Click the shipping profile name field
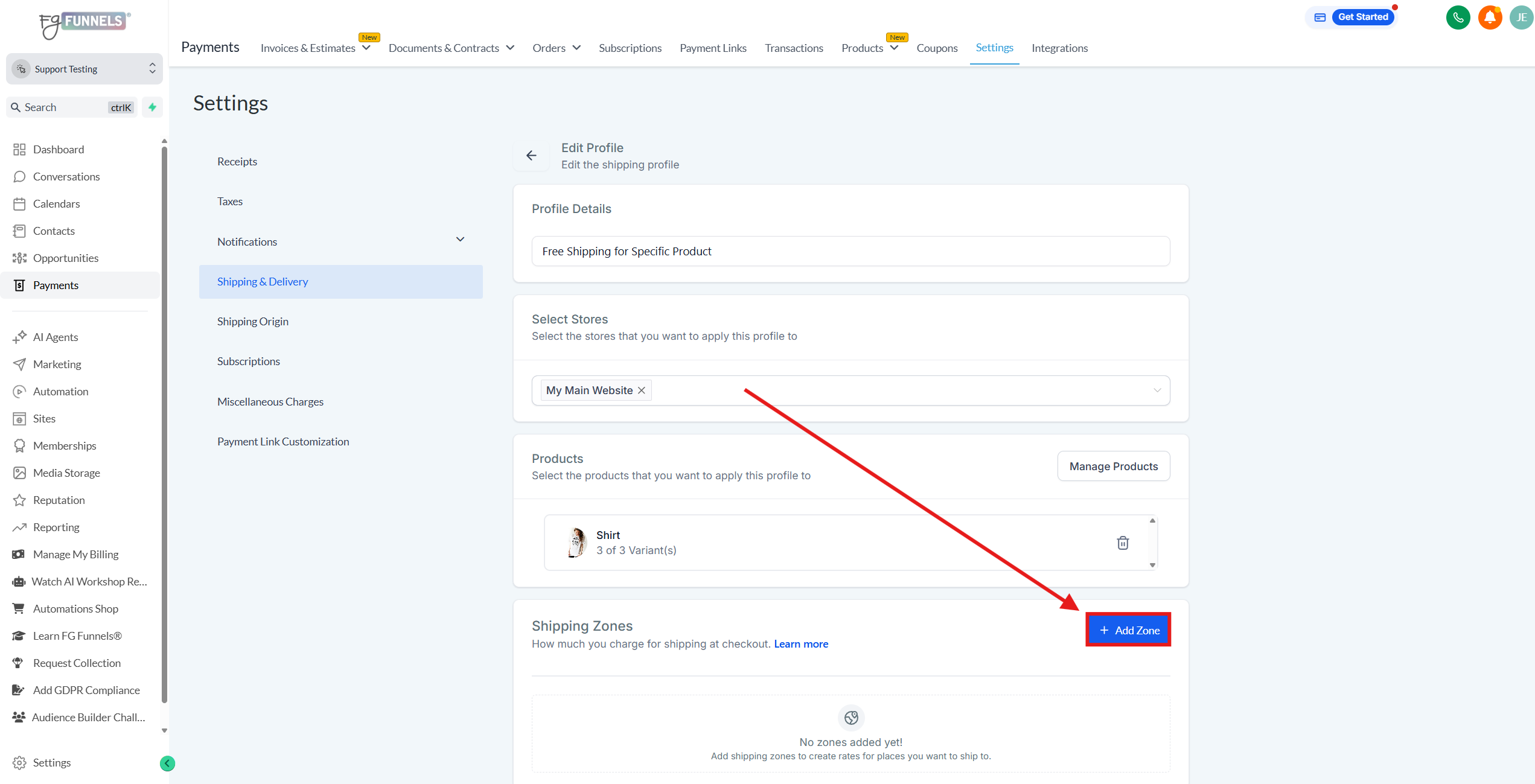The height and width of the screenshot is (784, 1535). coord(850,252)
